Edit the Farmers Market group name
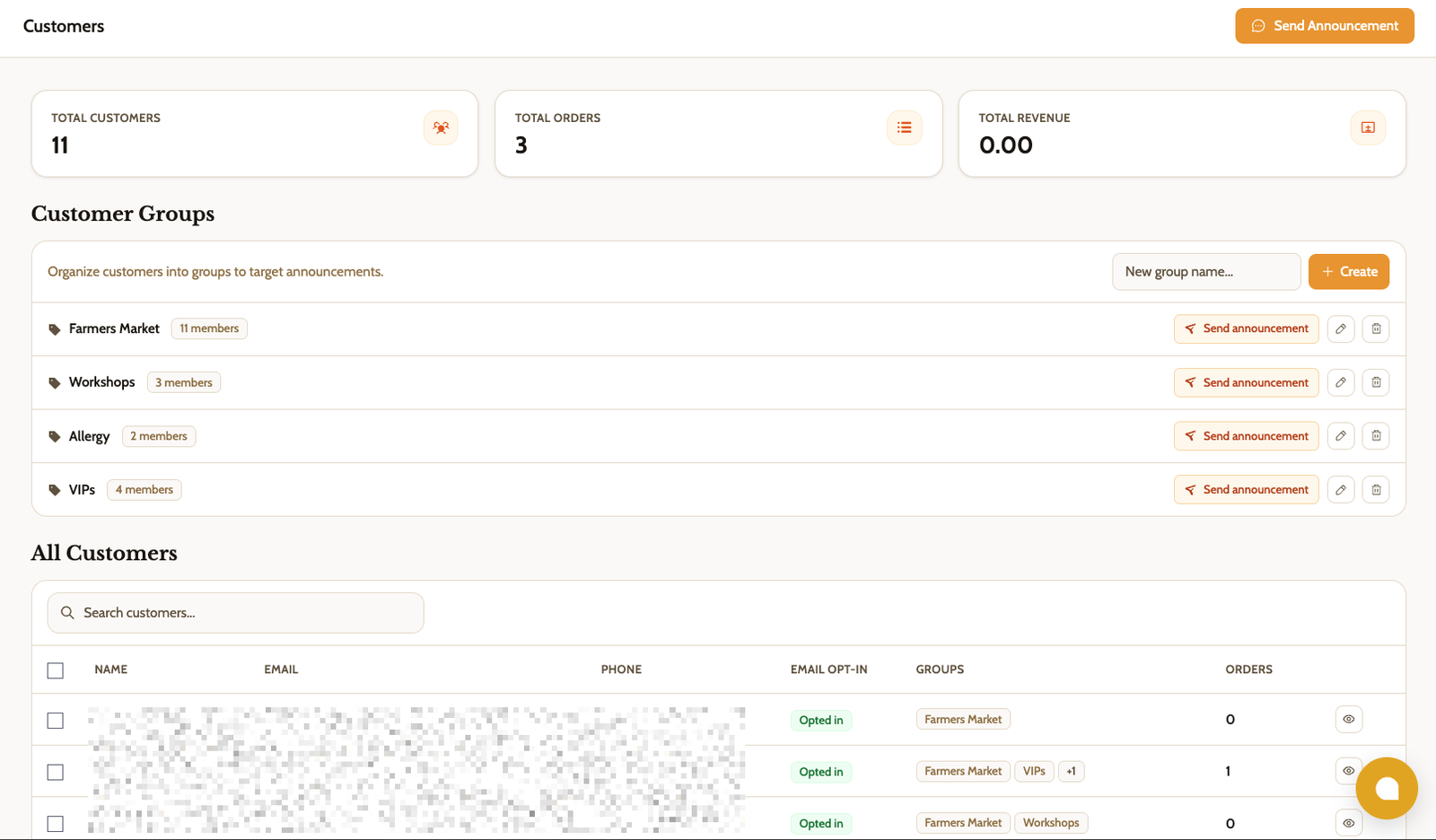Viewport: 1436px width, 840px height. pos(1341,328)
